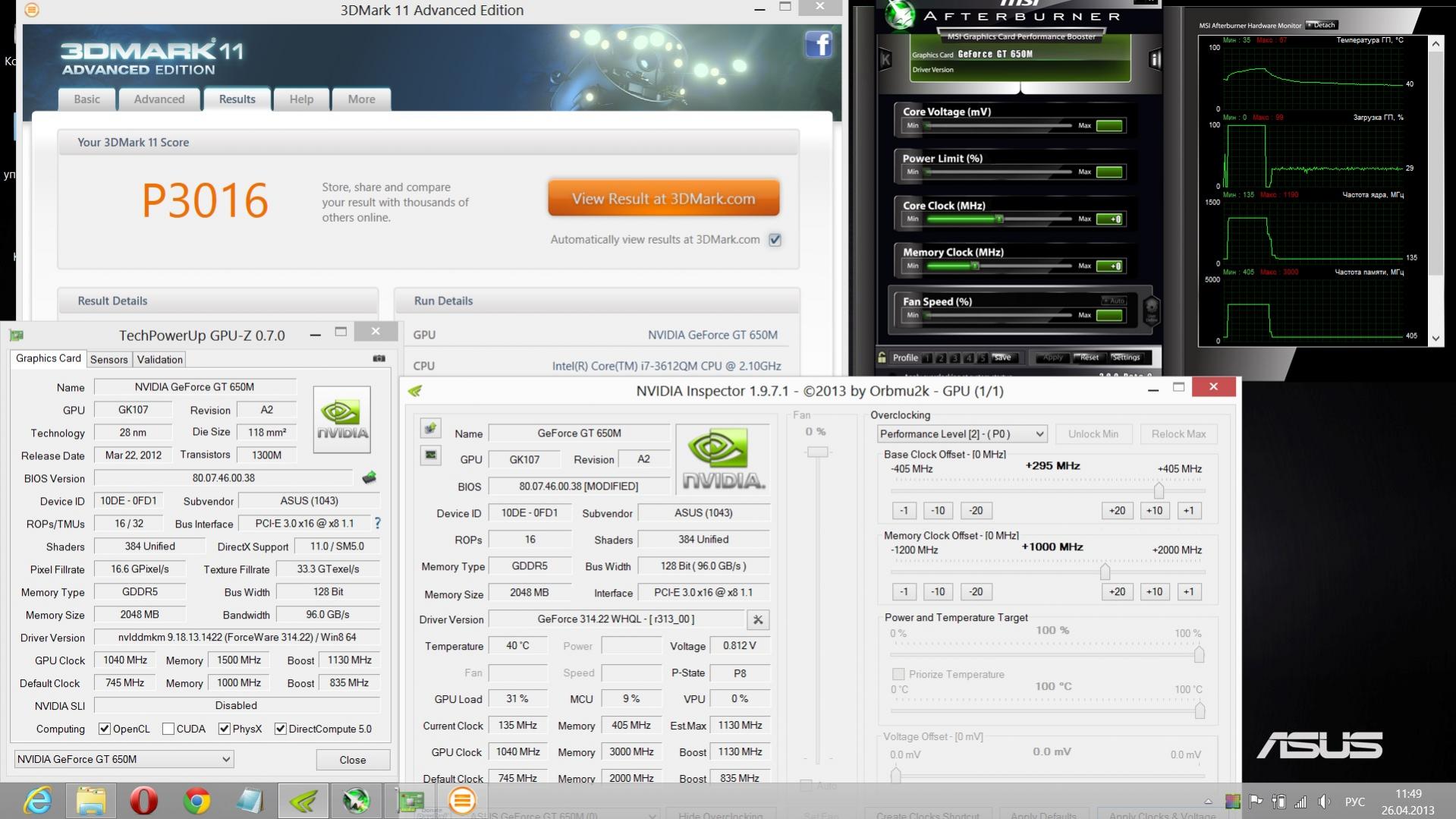The height and width of the screenshot is (819, 1456).
Task: Share result via the Facebook icon
Action: tap(818, 44)
